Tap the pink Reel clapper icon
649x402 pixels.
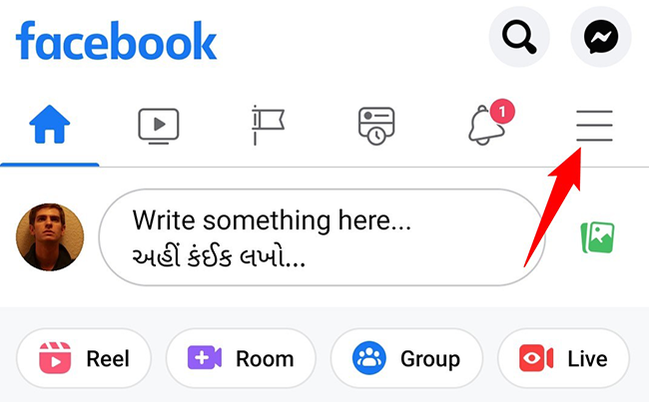[x=55, y=358]
